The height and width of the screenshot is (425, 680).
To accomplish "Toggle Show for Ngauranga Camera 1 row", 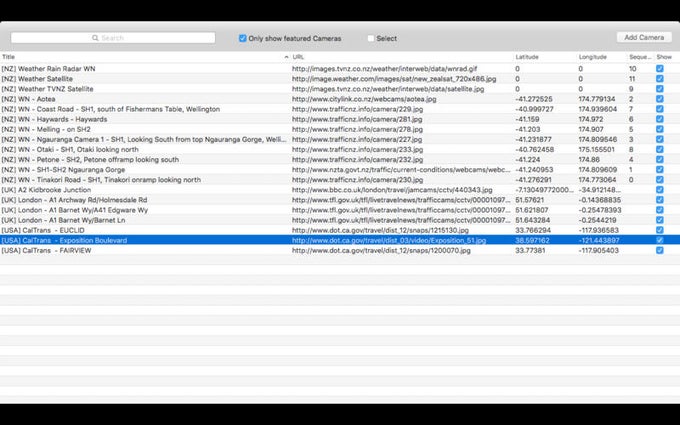I will pos(660,139).
